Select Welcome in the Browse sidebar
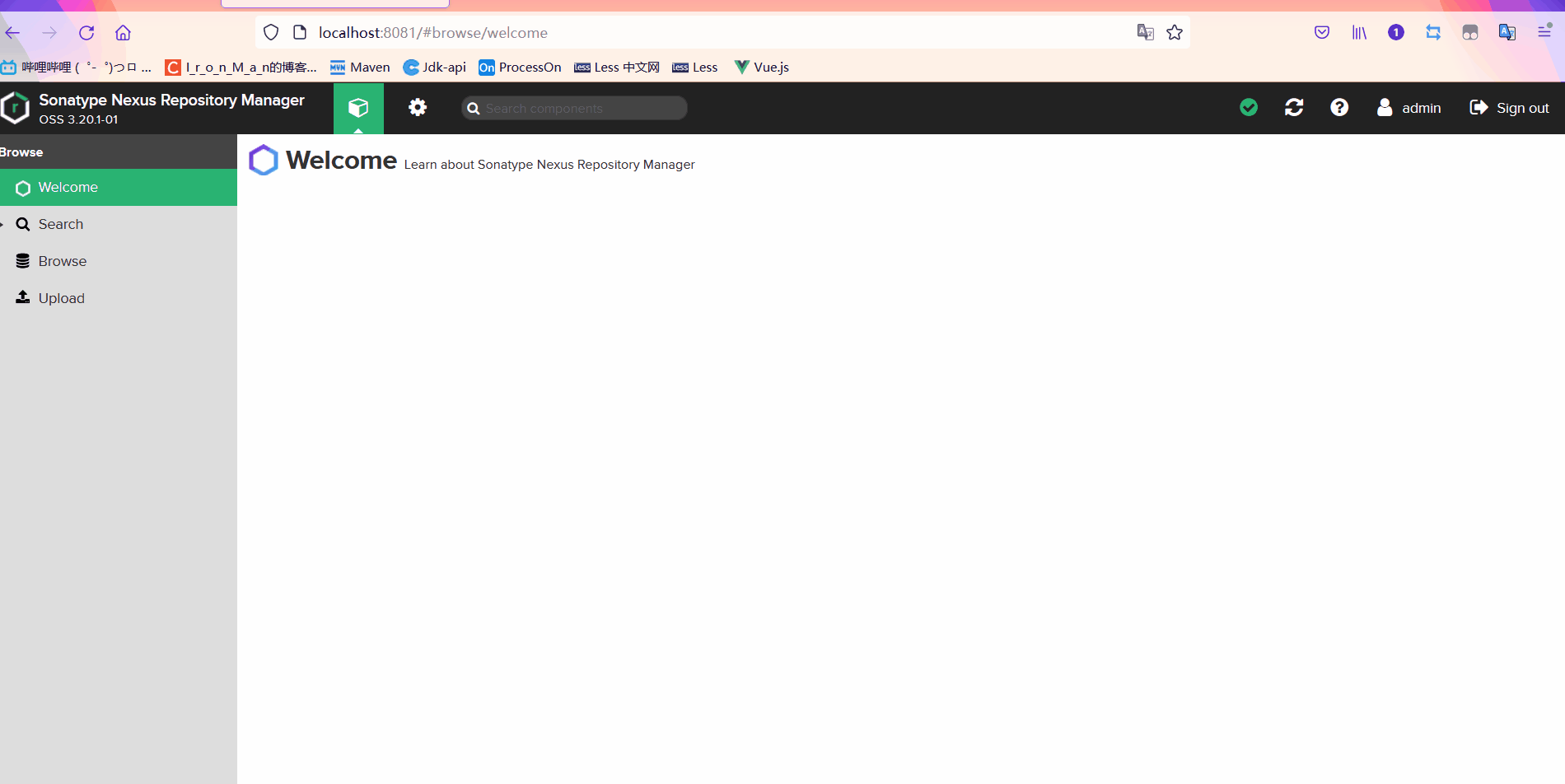Viewport: 1565px width, 784px height. coord(119,188)
